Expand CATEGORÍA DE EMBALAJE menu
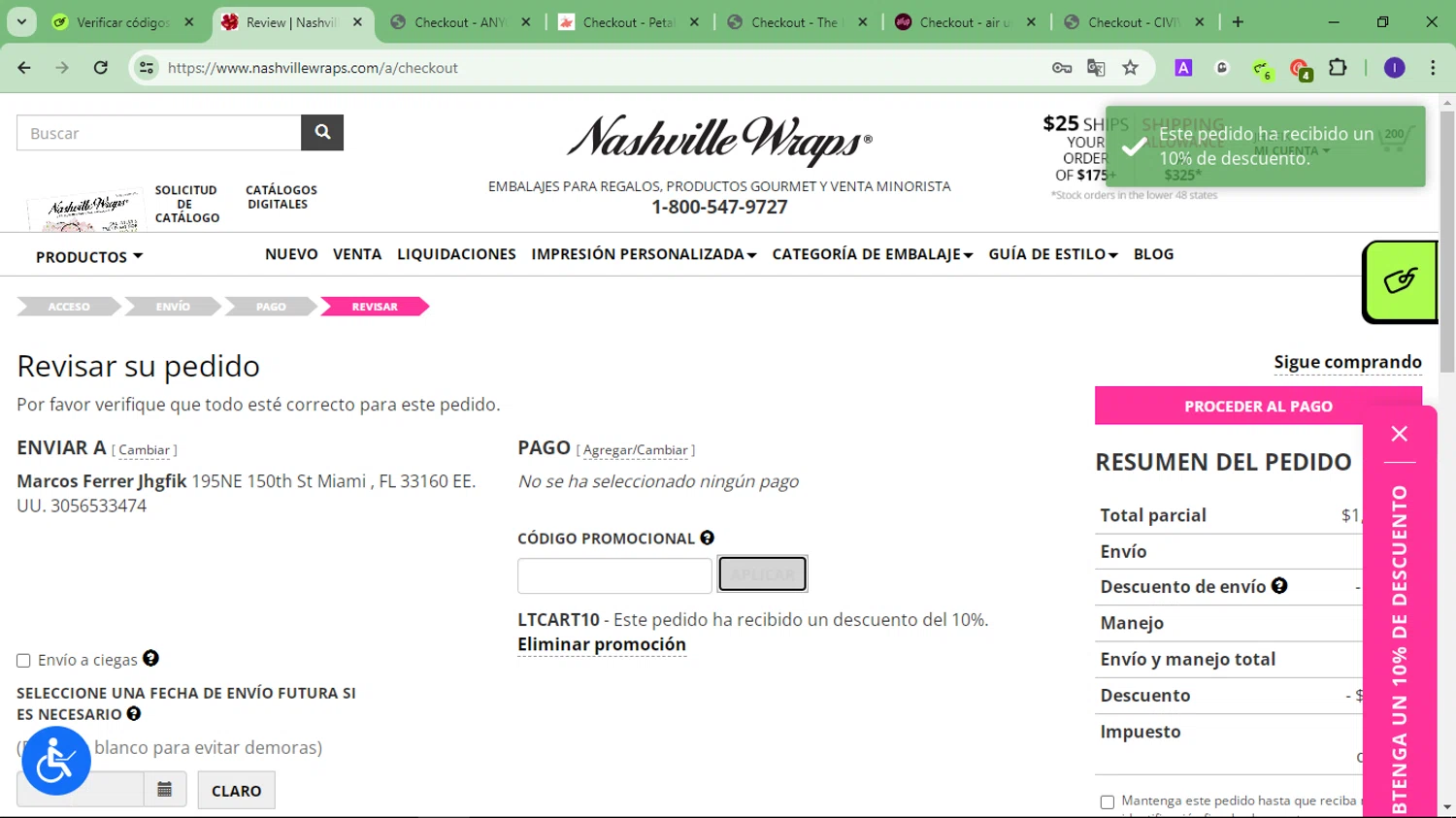 pos(873,254)
